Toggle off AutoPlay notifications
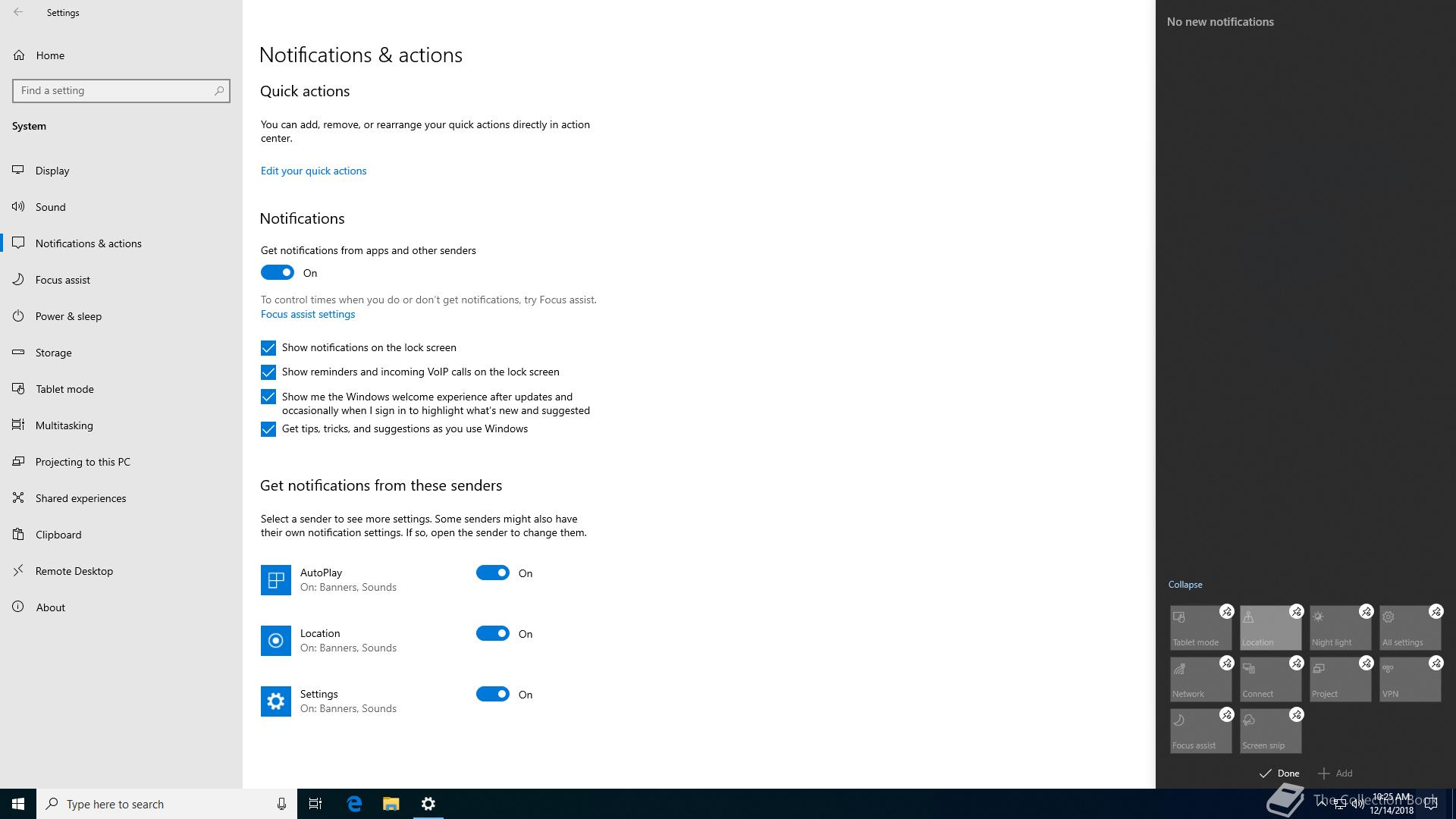 pos(493,573)
